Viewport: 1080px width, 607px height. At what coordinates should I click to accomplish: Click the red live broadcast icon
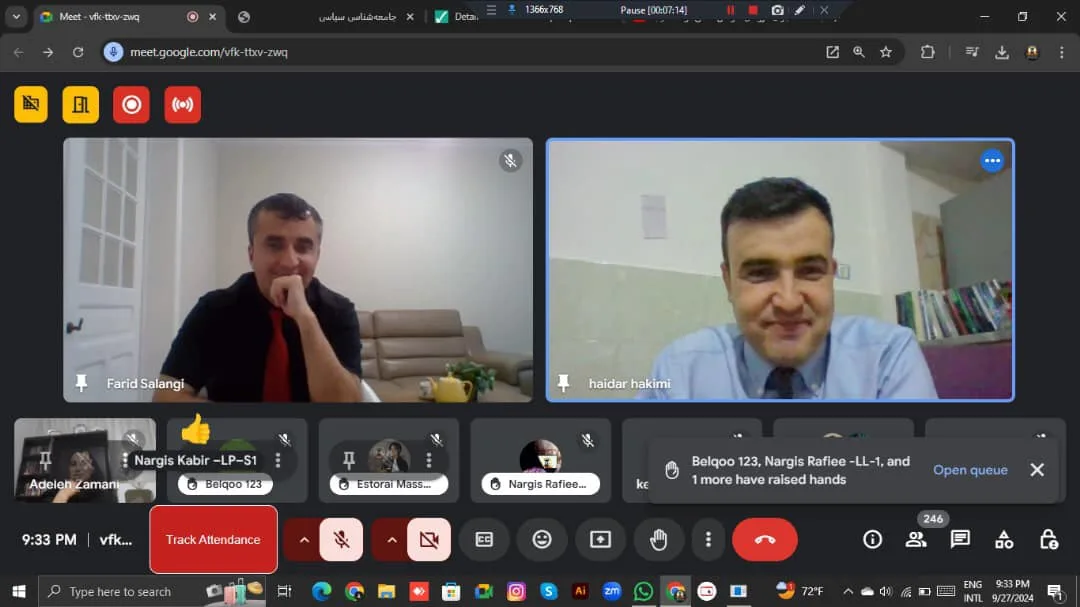[x=182, y=105]
